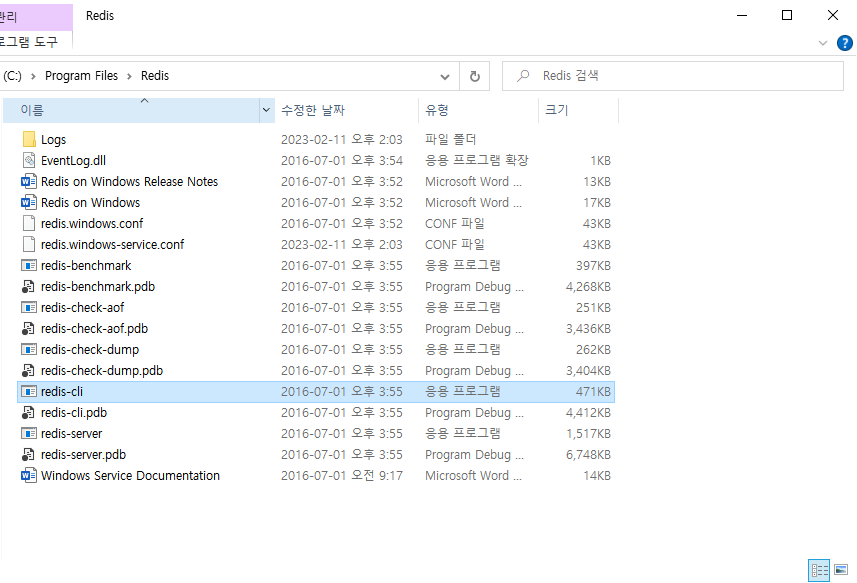Click the redis-benchmark.pdb file icon
Viewport: 857px width, 583px height.
[28, 286]
